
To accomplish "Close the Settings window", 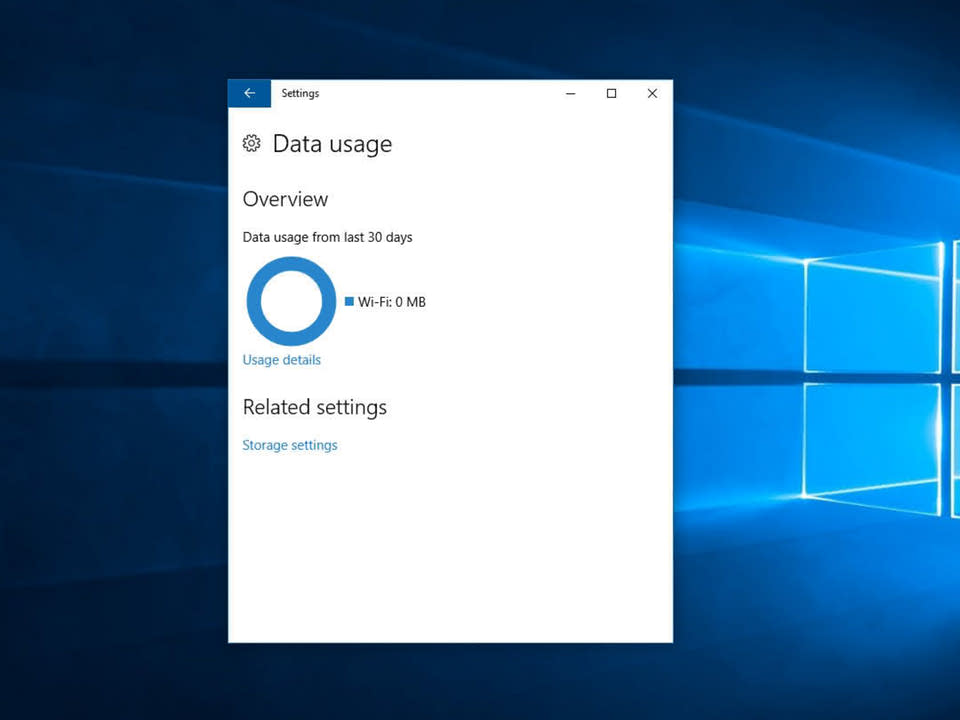I will [x=652, y=93].
